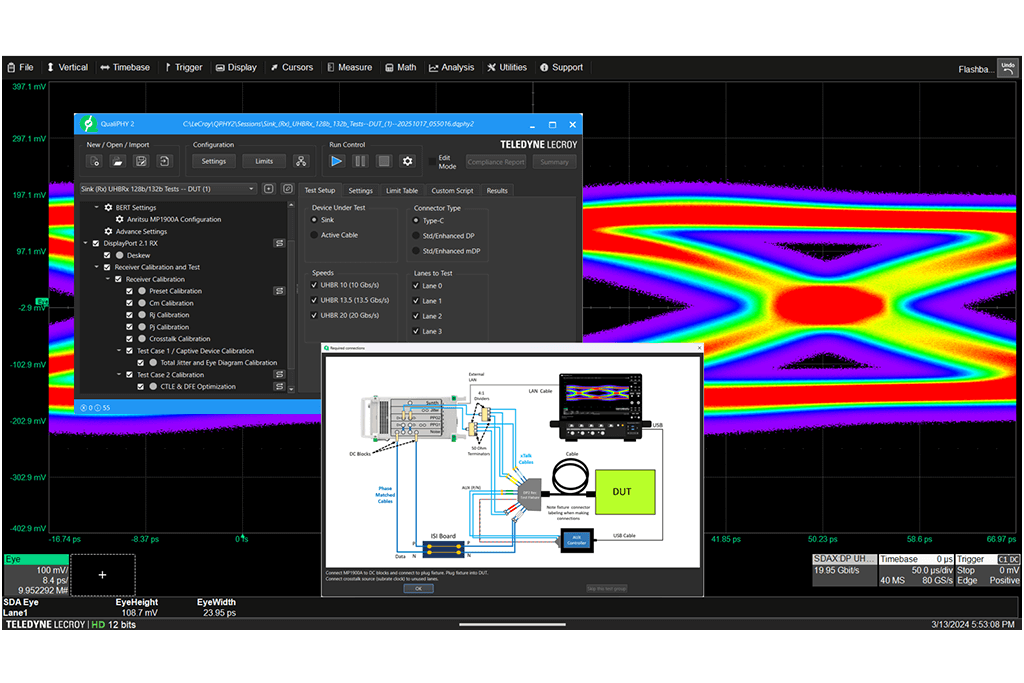Image resolution: width=1024 pixels, height=683 pixels.
Task: Open the connection topology icon beside Limits
Action: tap(300, 161)
